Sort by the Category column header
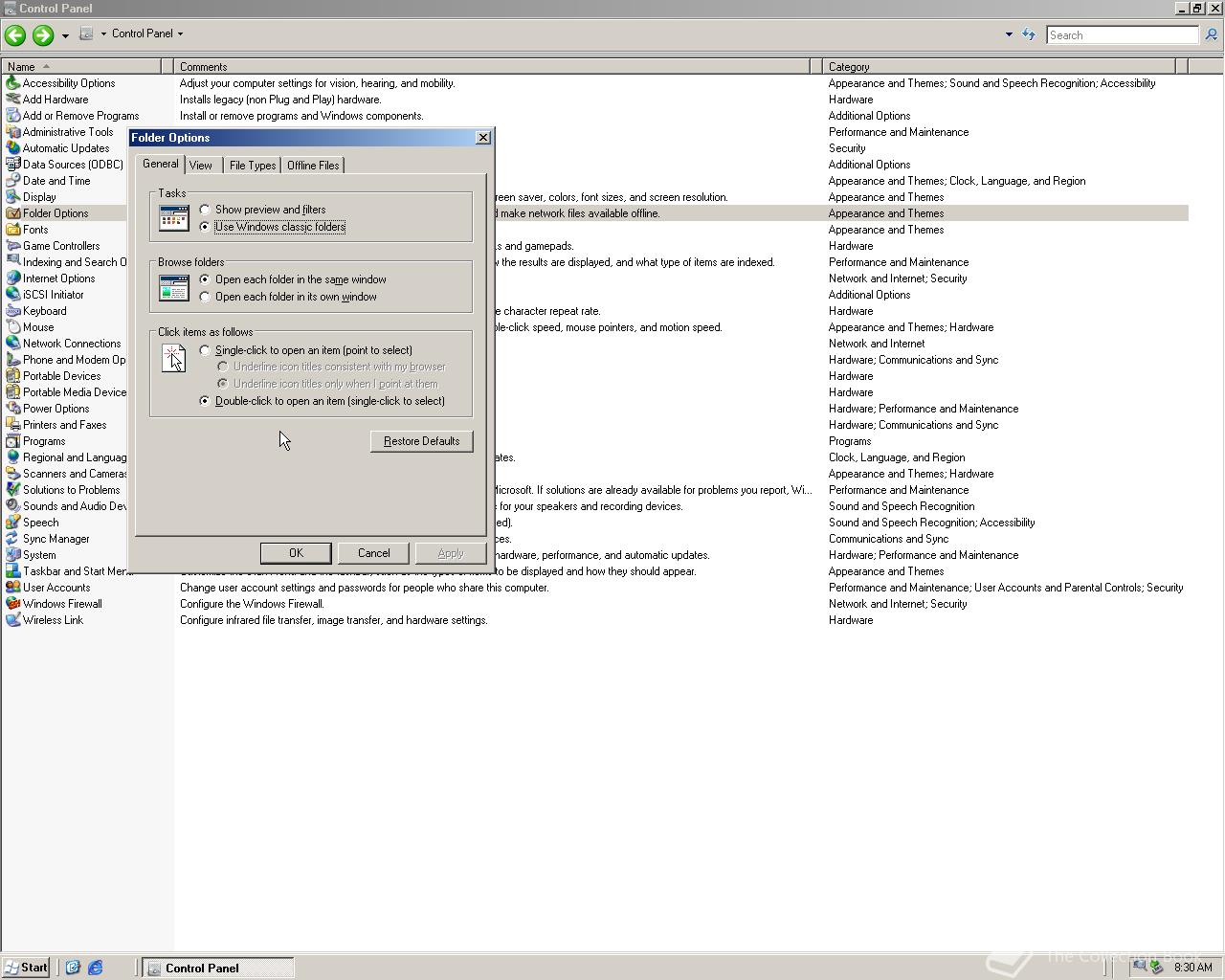The image size is (1225, 980). click(999, 67)
